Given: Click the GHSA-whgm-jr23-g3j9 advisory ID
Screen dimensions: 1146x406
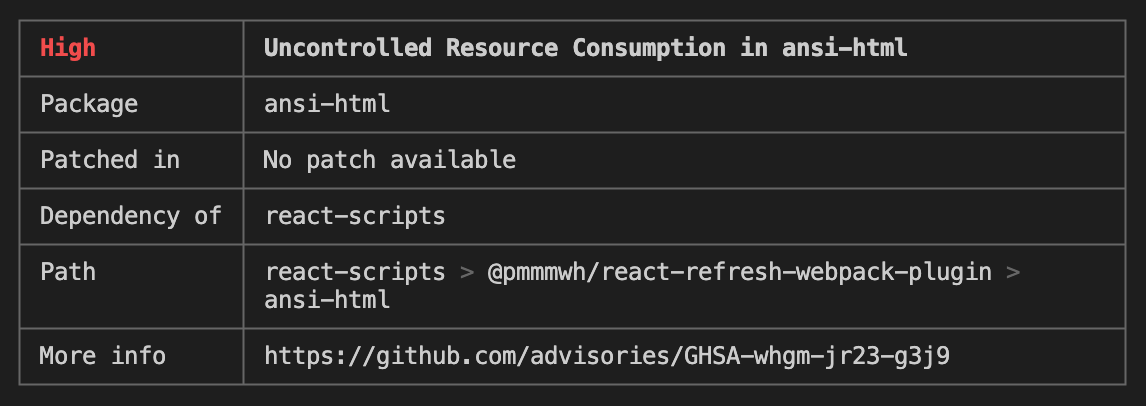Looking at the screenshot, I should [x=816, y=356].
